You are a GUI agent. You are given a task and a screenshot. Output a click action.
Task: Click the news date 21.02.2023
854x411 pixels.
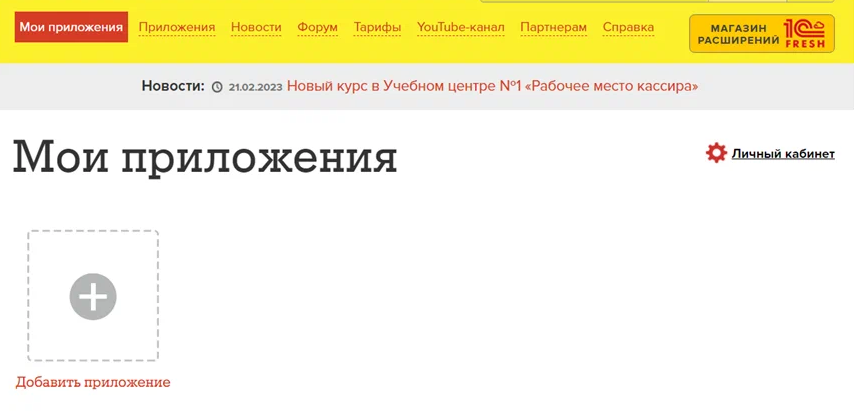pyautogui.click(x=255, y=87)
